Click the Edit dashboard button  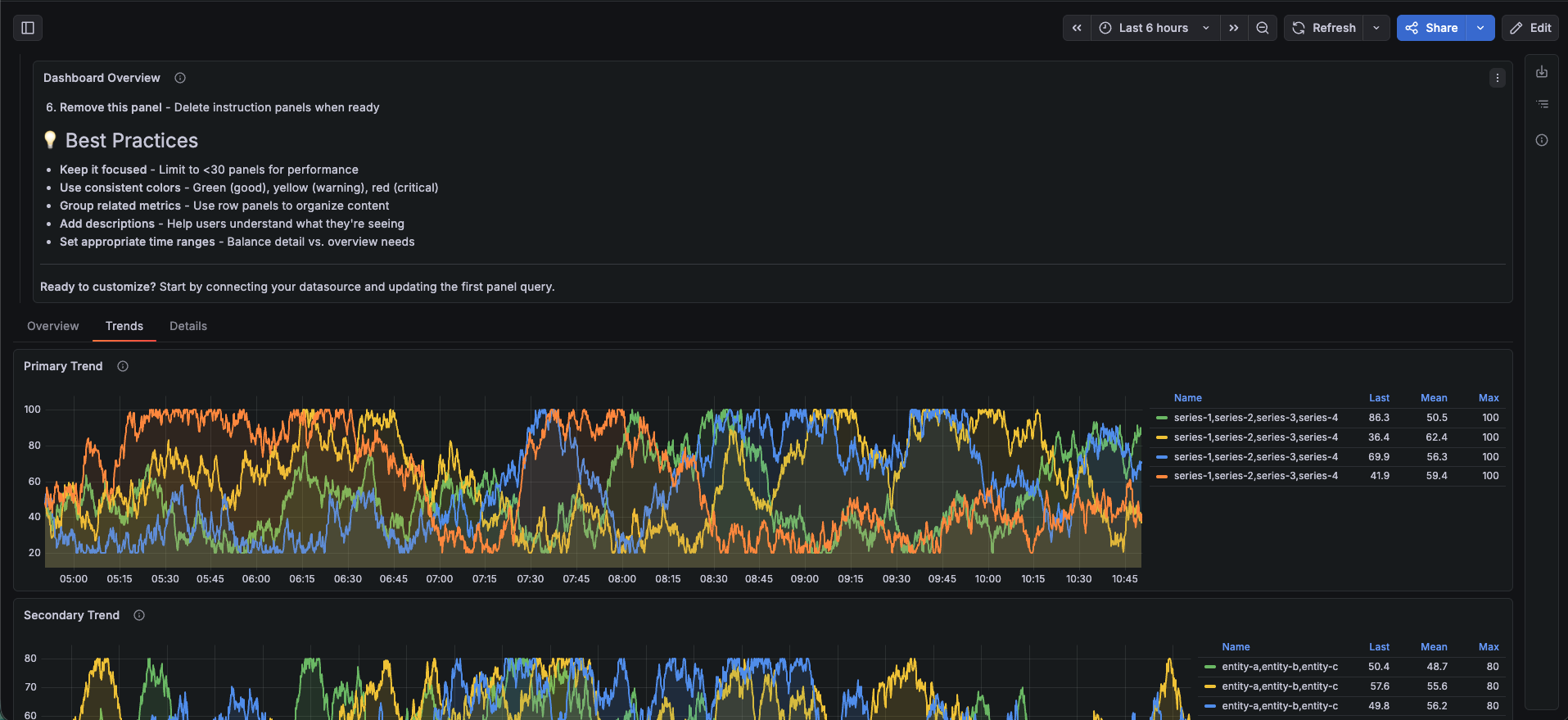point(1530,28)
